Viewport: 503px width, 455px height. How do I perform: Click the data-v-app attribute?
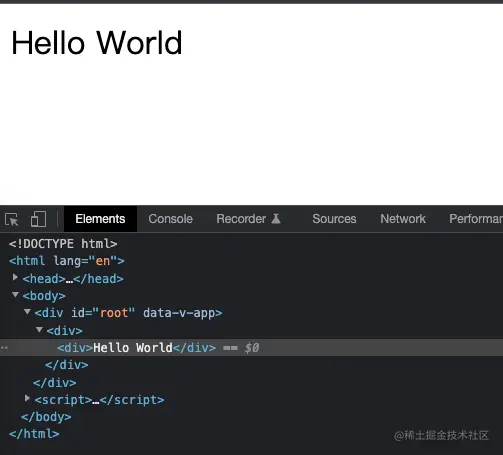tap(179, 313)
